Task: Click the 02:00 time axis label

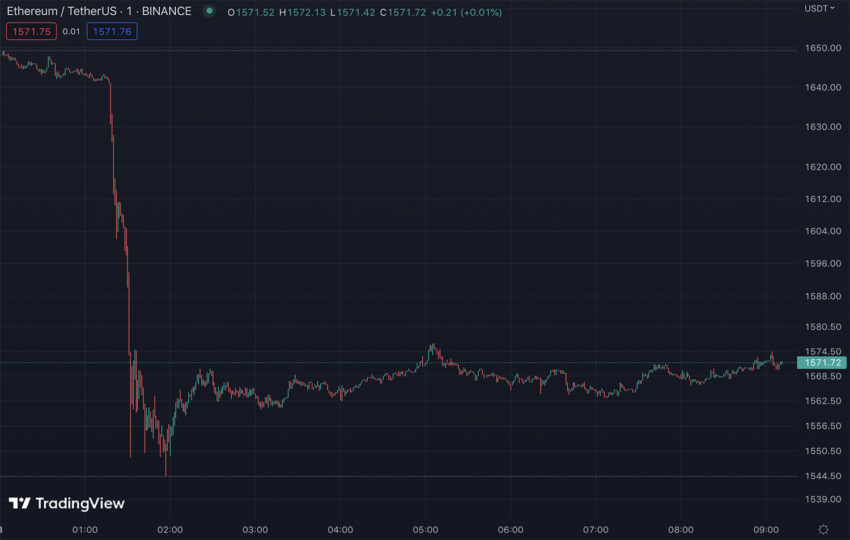Action: click(170, 530)
